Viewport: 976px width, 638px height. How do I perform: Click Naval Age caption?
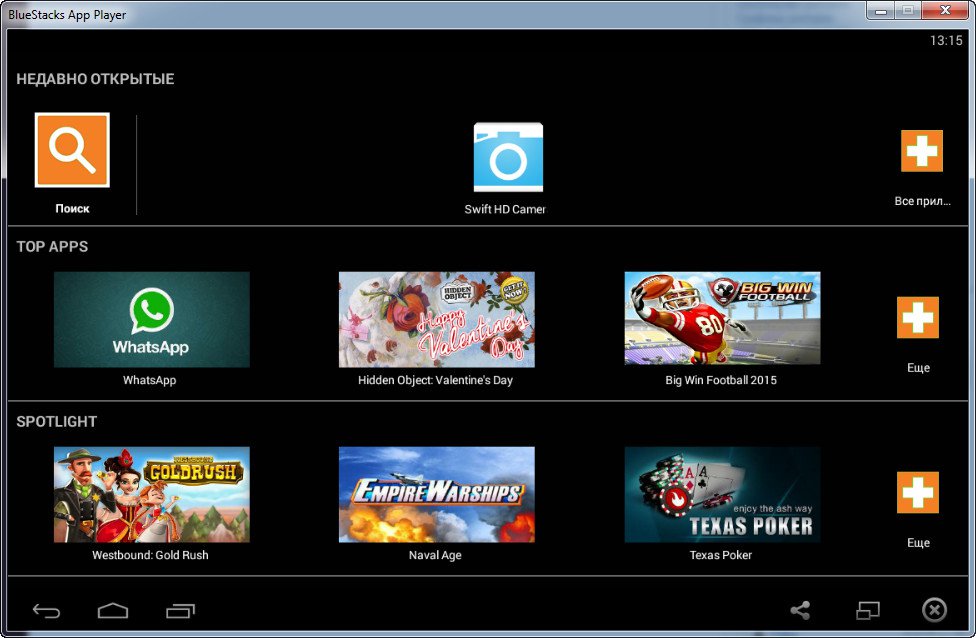[x=435, y=555]
